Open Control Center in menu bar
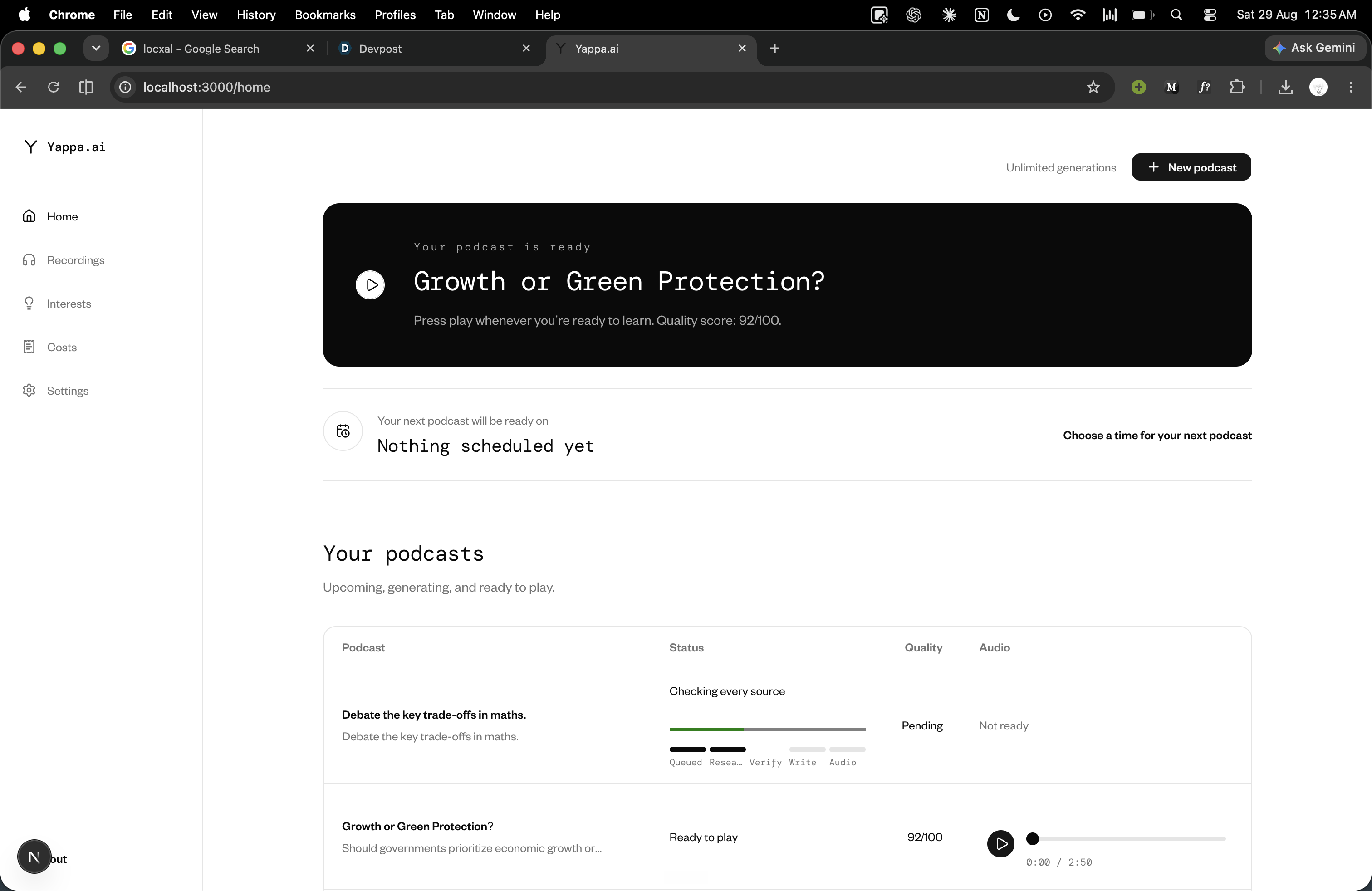The width and height of the screenshot is (1372, 891). (1210, 15)
